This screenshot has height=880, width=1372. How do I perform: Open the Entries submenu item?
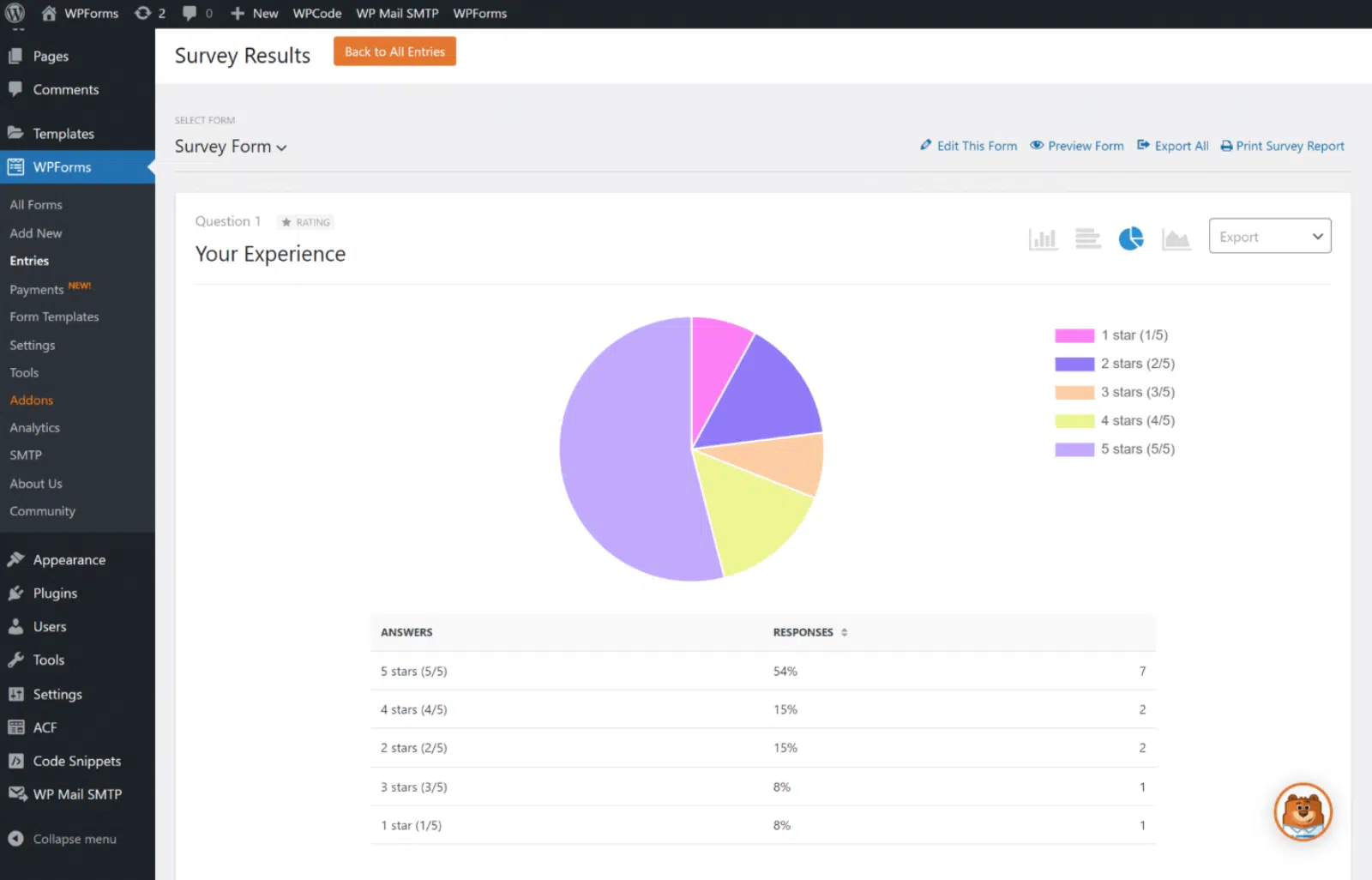[x=29, y=261]
